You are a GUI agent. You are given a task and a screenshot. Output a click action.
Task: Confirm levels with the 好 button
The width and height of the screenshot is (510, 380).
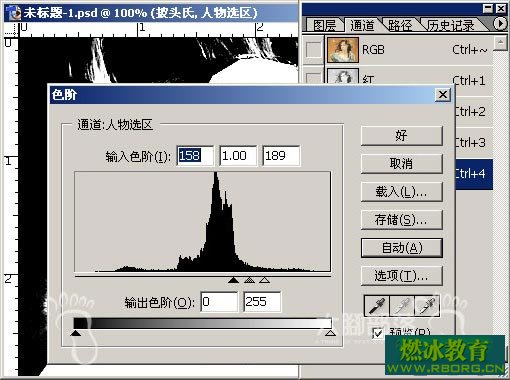pos(402,136)
